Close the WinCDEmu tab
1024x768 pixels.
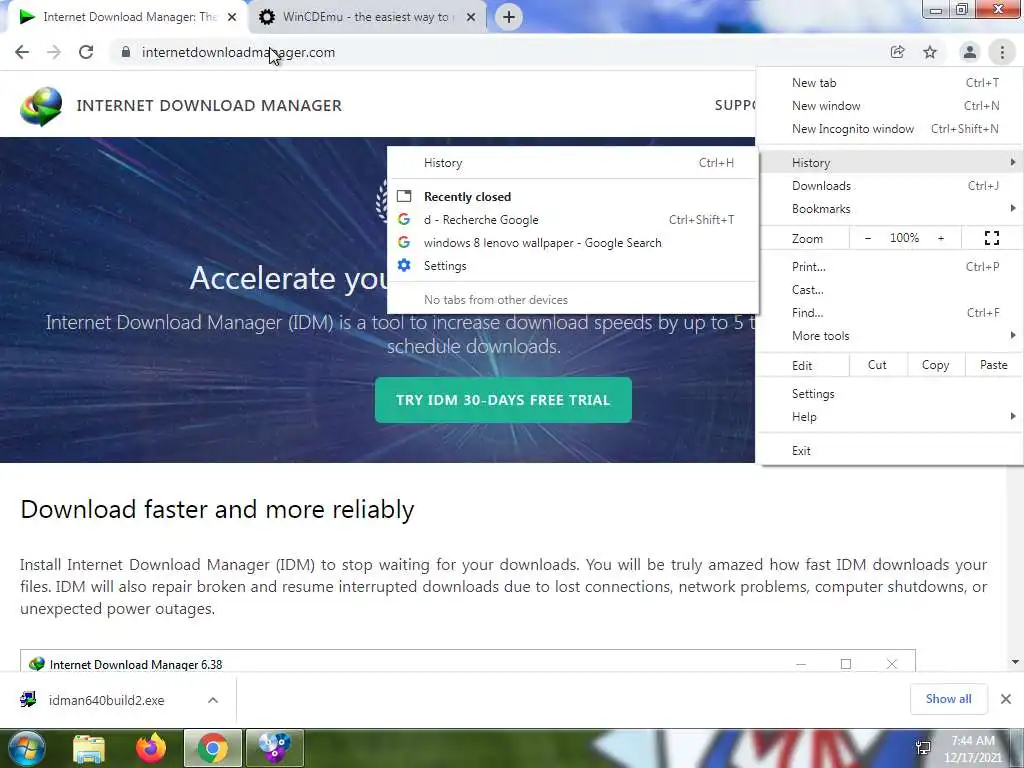pos(471,17)
